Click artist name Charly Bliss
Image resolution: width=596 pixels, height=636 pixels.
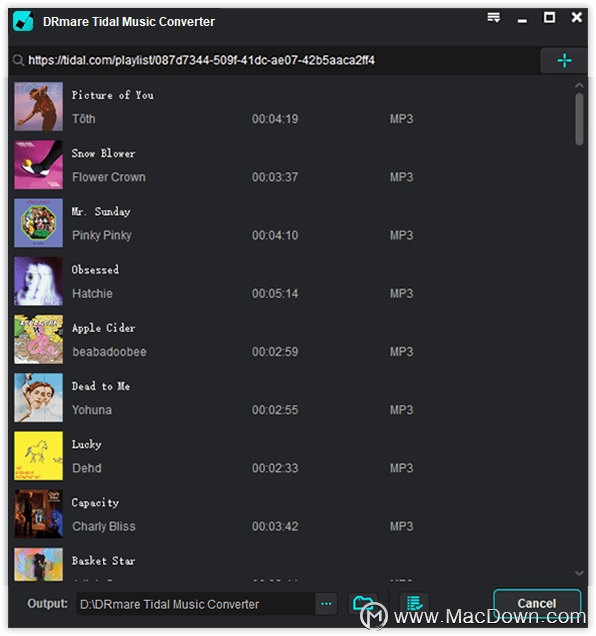pyautogui.click(x=104, y=526)
